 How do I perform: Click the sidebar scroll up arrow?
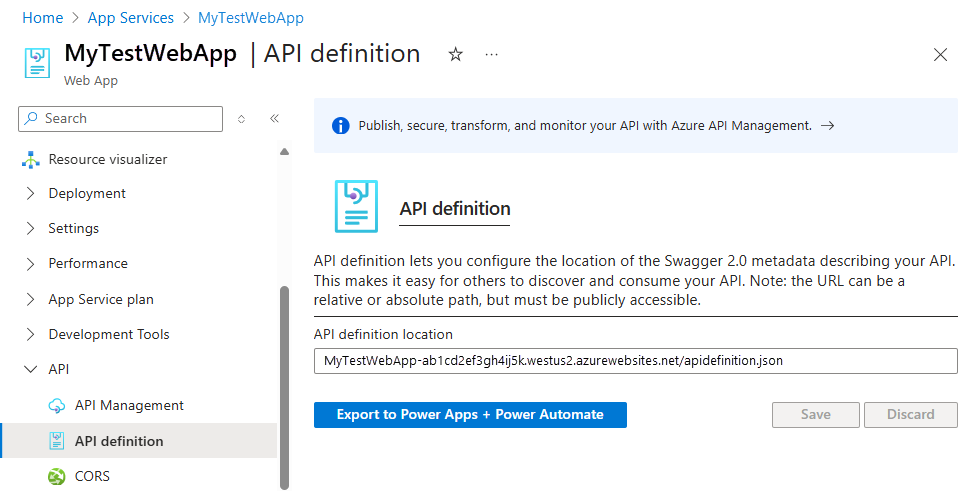284,152
